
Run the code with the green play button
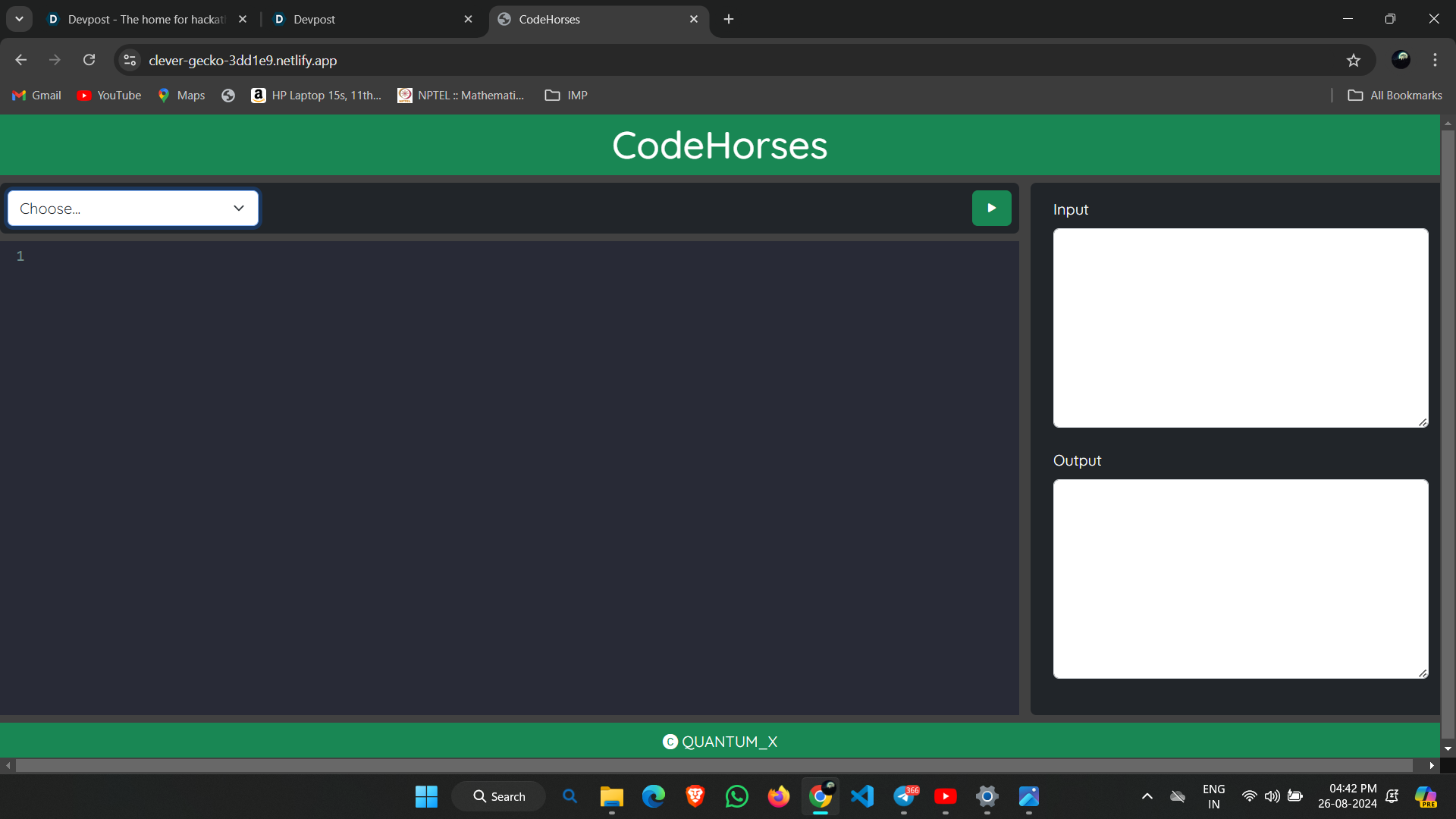point(991,208)
